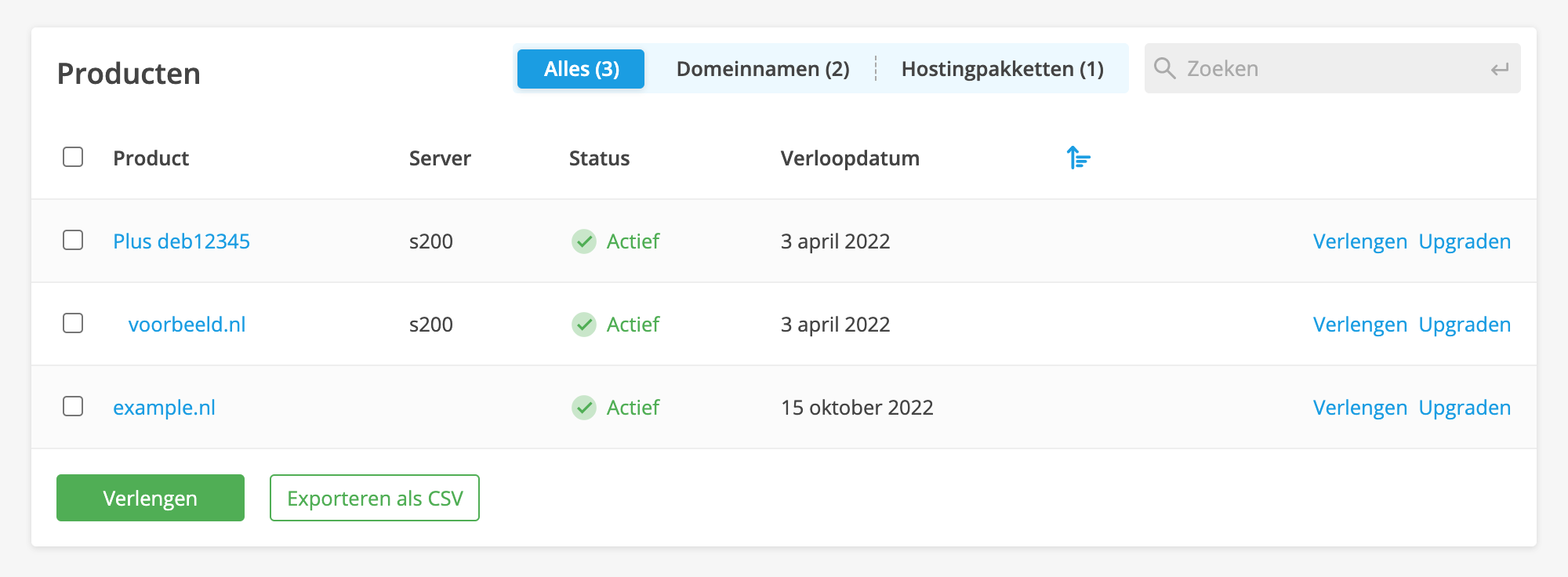The height and width of the screenshot is (577, 1568).
Task: Click the enter arrow icon in search field
Action: (x=1499, y=69)
